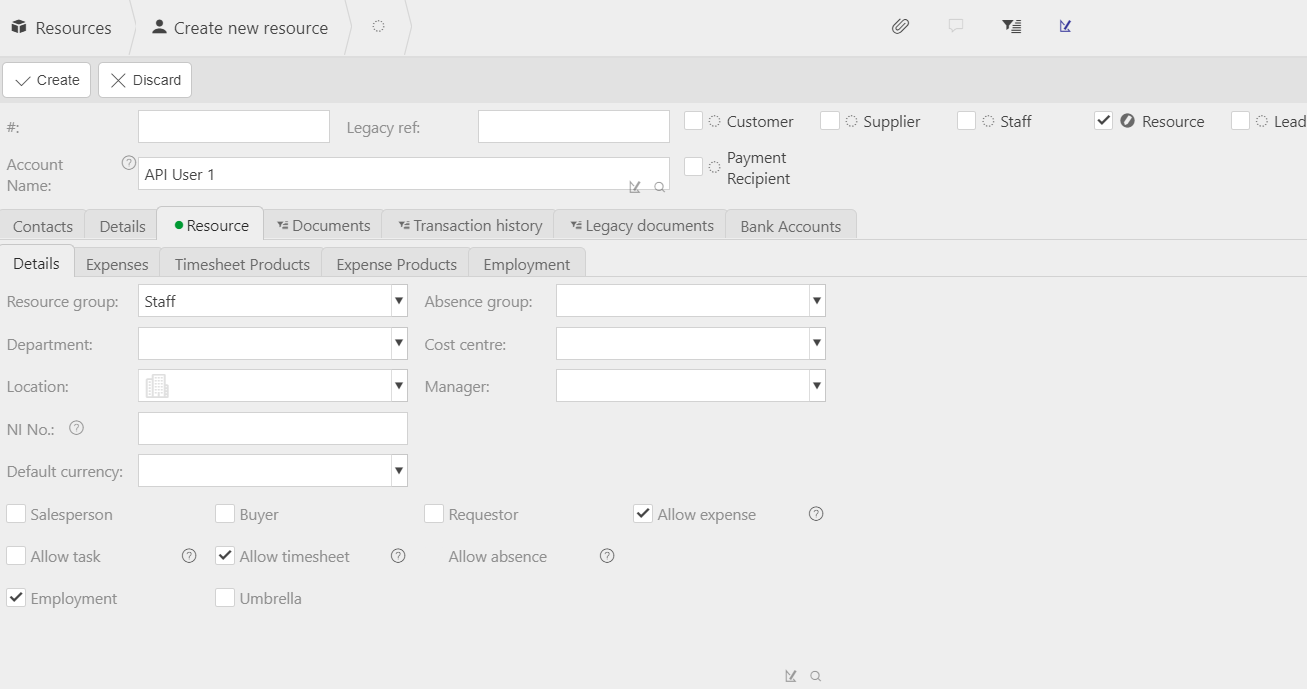Switch to the Expenses sub-tab
The width and height of the screenshot is (1307, 689).
click(x=117, y=264)
